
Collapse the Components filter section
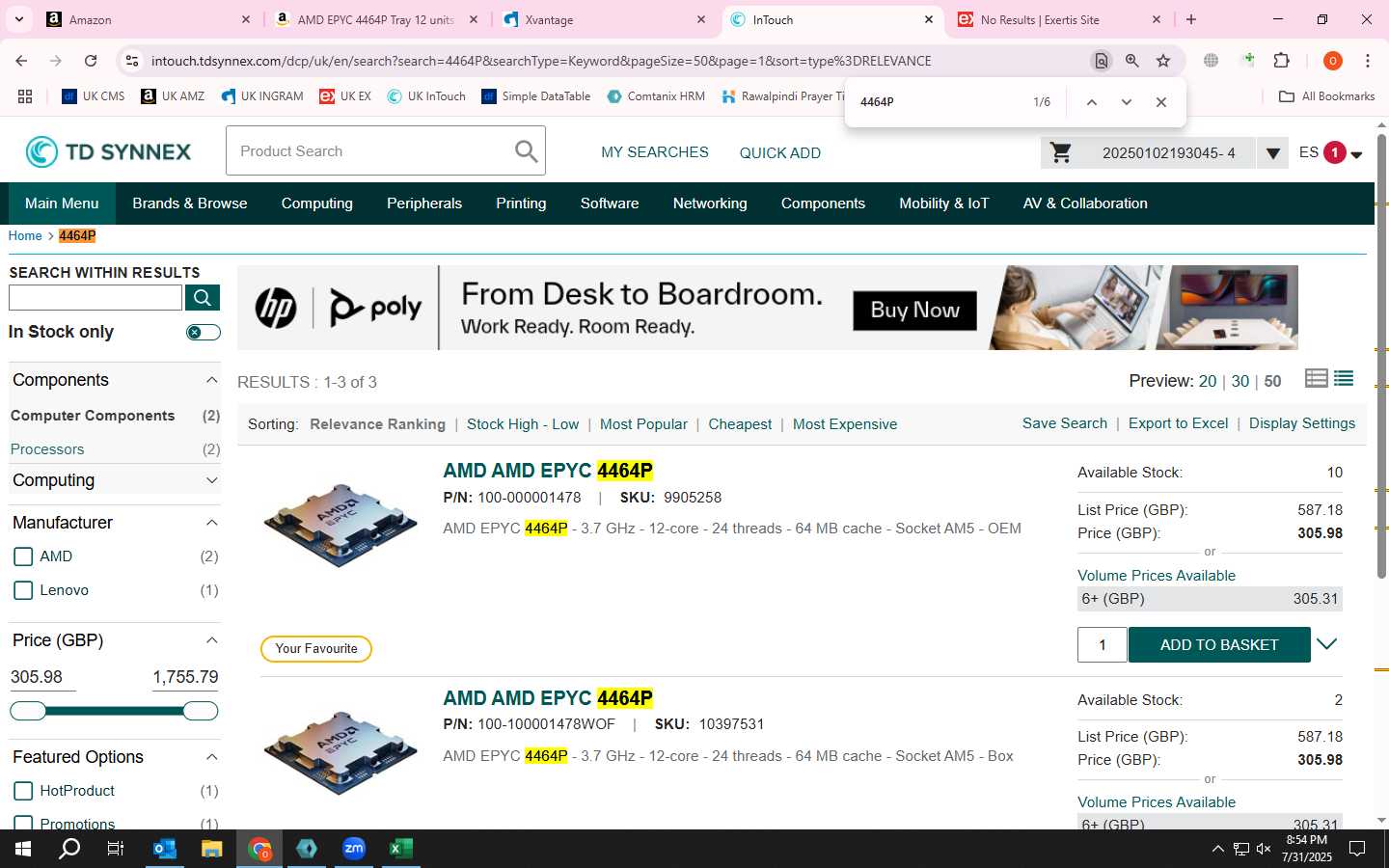[x=211, y=380]
